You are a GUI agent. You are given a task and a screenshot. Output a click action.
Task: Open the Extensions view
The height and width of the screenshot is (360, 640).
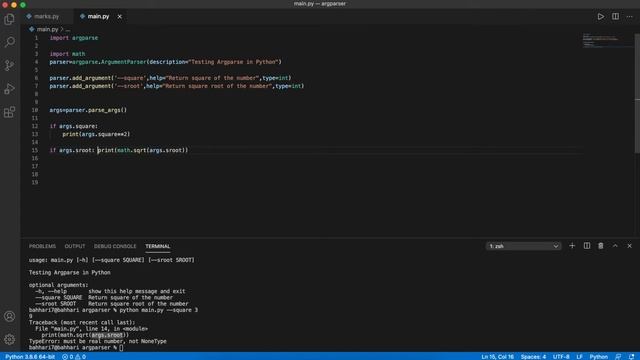coord(9,112)
